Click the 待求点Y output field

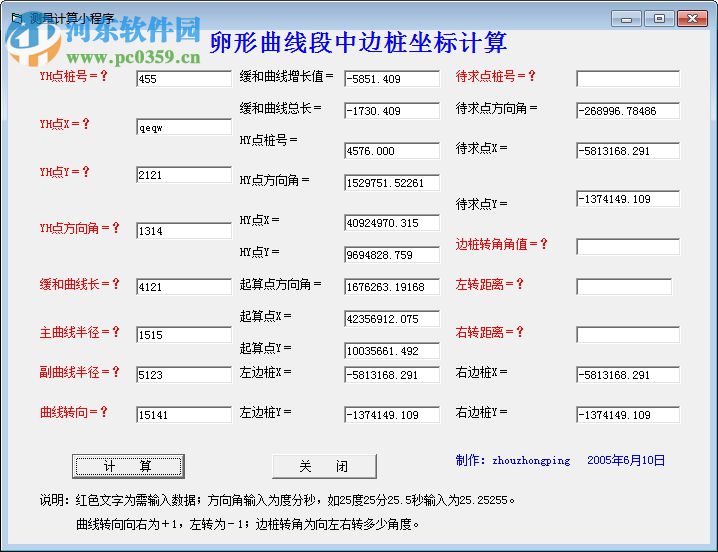tap(628, 199)
